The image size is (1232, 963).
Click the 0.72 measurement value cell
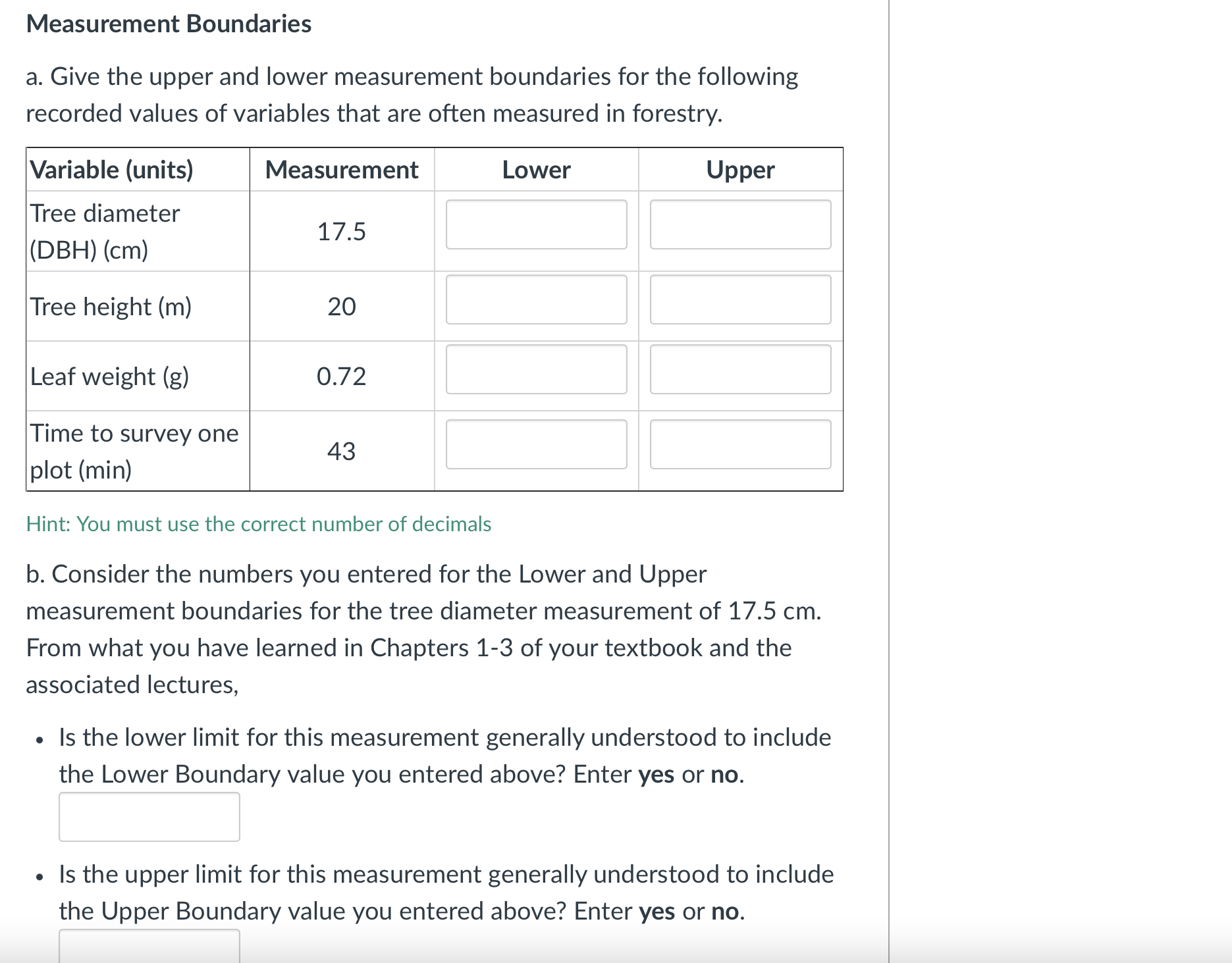(341, 376)
